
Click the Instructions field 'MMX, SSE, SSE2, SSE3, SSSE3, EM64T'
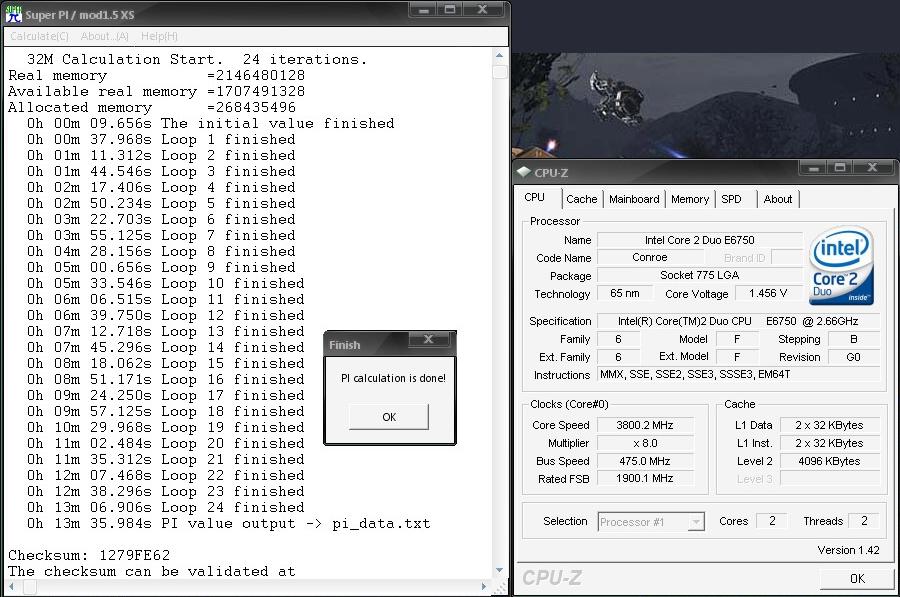738,375
